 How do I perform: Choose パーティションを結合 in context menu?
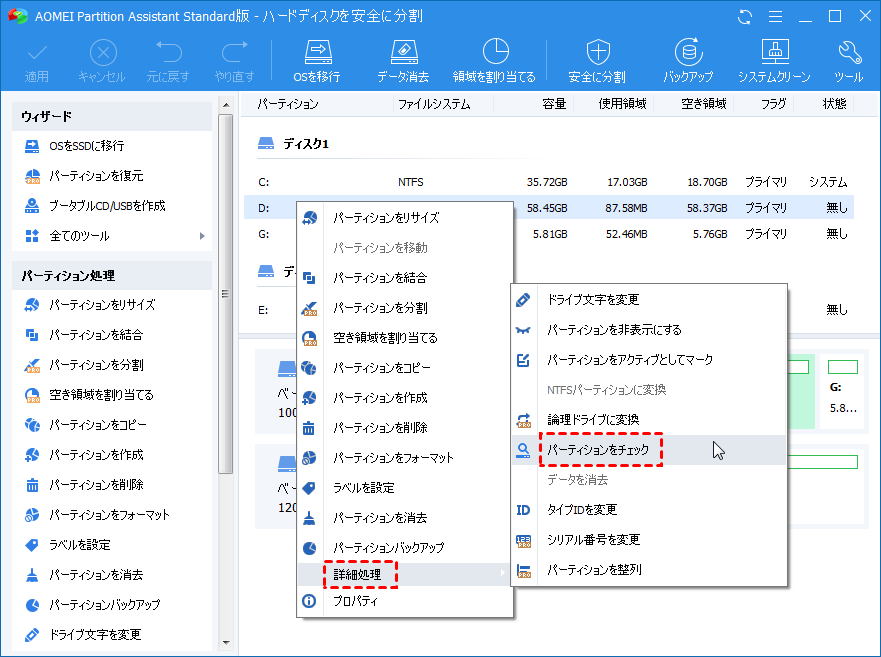[405, 278]
